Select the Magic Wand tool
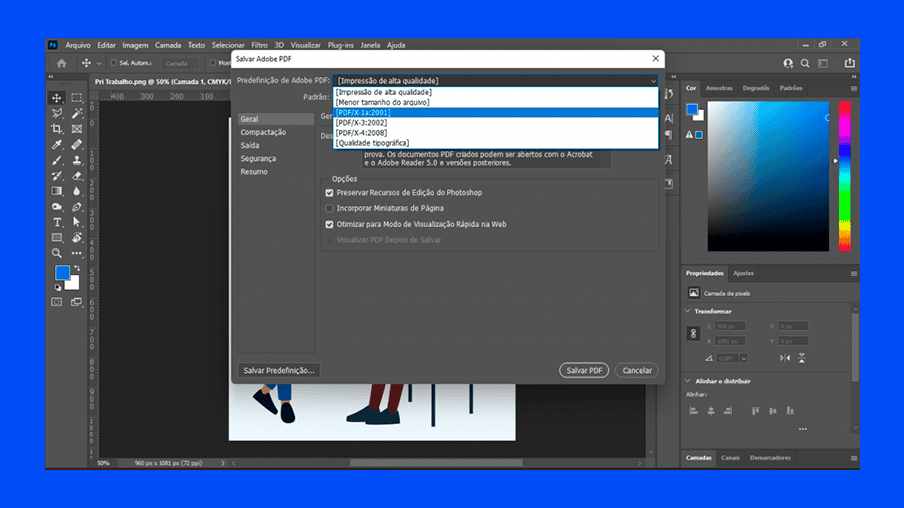Screen dimensions: 904x508 click(x=76, y=114)
